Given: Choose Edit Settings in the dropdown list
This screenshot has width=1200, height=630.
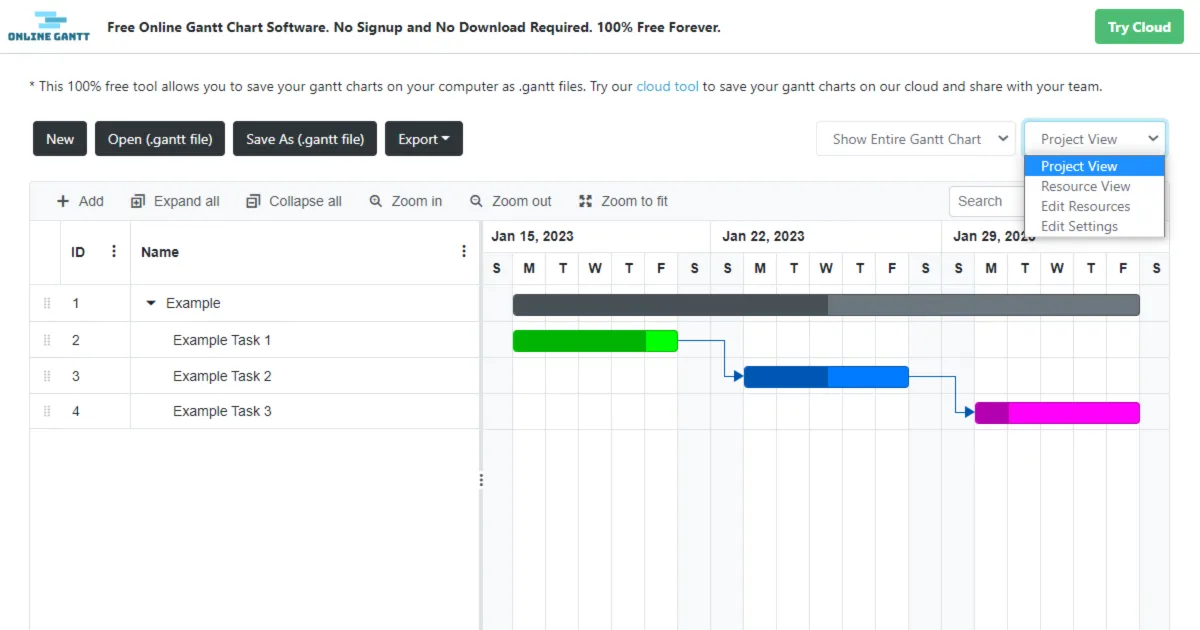Looking at the screenshot, I should pyautogui.click(x=1079, y=226).
